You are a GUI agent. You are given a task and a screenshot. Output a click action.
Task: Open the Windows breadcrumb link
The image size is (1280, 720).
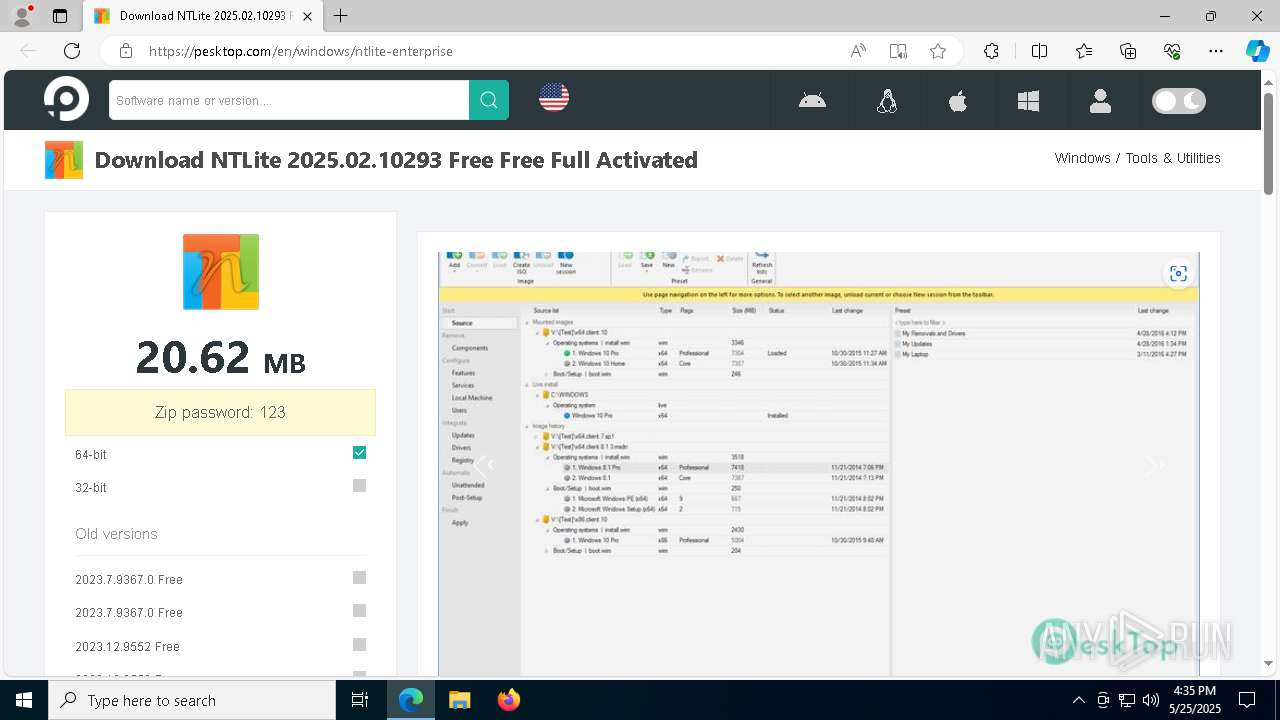click(x=1082, y=158)
